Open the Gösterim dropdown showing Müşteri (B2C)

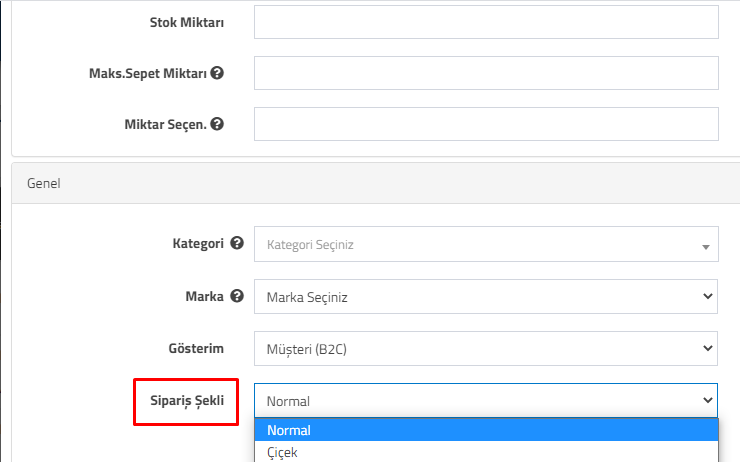click(486, 349)
